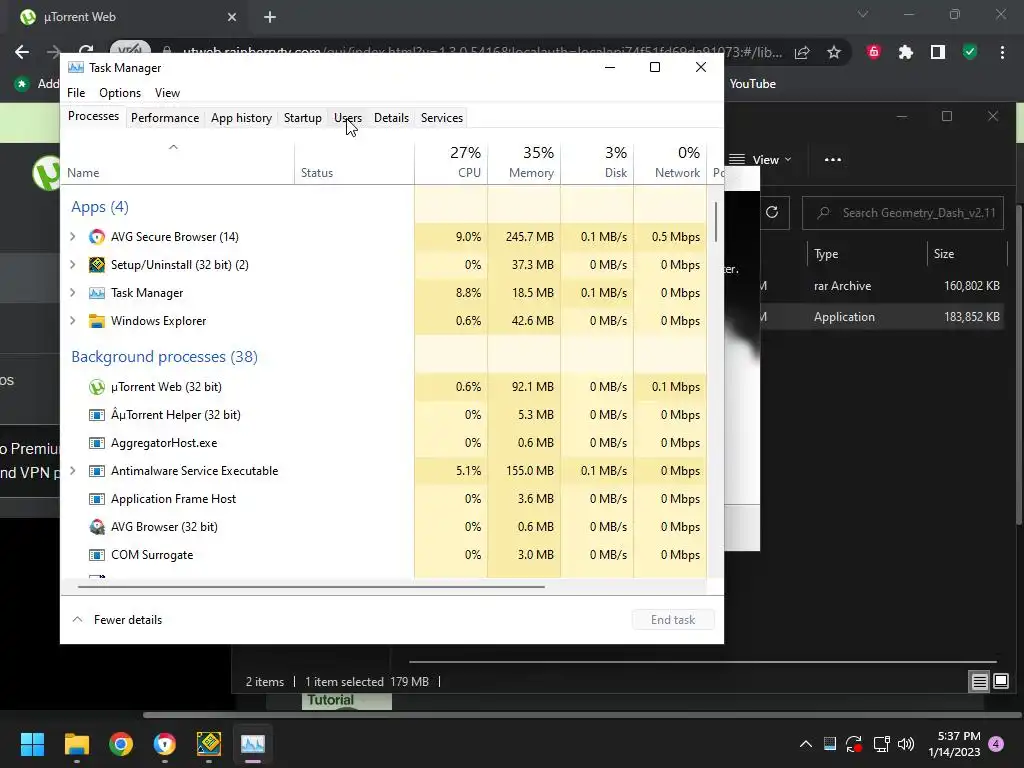Click the Task Manager taskbar icon
The image size is (1024, 768).
pyautogui.click(x=253, y=744)
